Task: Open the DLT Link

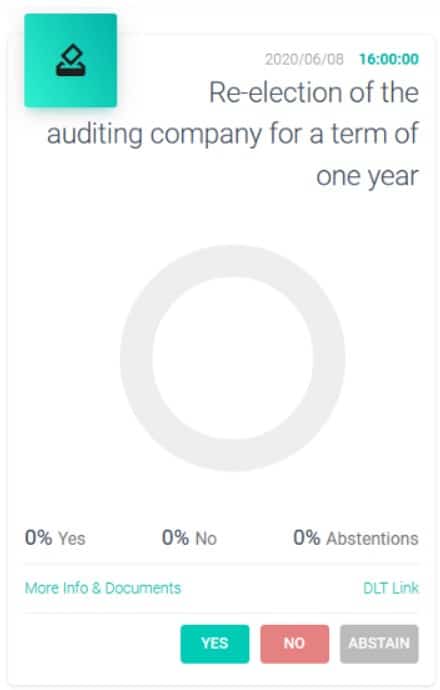Action: pyautogui.click(x=391, y=588)
